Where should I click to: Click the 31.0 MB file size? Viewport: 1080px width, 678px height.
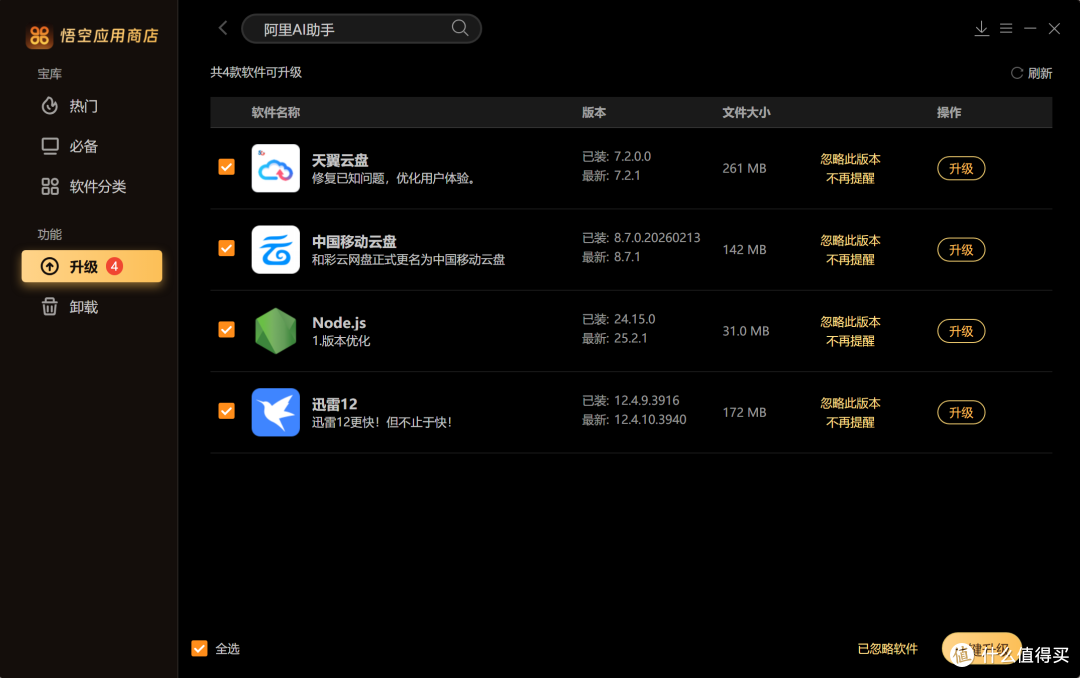[x=745, y=331]
